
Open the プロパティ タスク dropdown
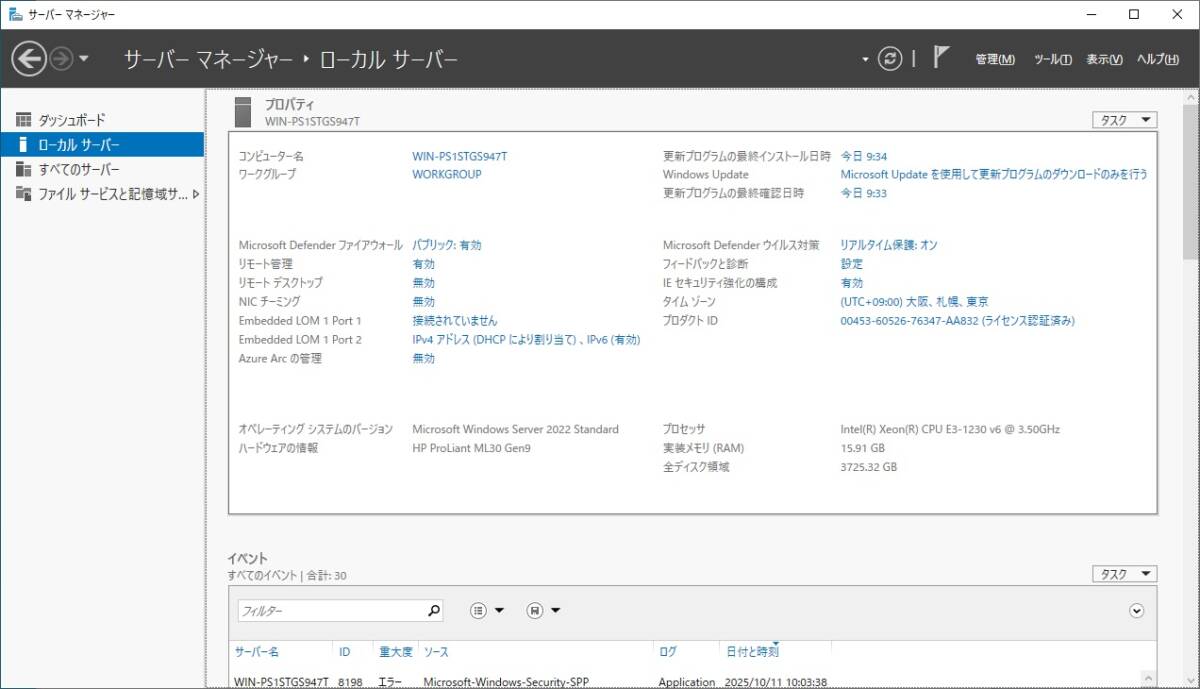click(x=1124, y=120)
